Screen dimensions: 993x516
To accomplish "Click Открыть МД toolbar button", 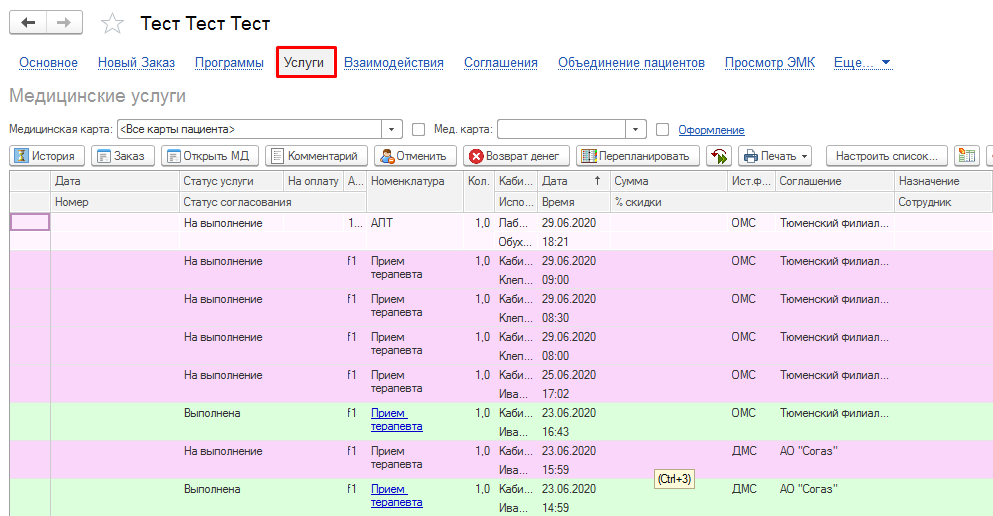I will click(209, 156).
